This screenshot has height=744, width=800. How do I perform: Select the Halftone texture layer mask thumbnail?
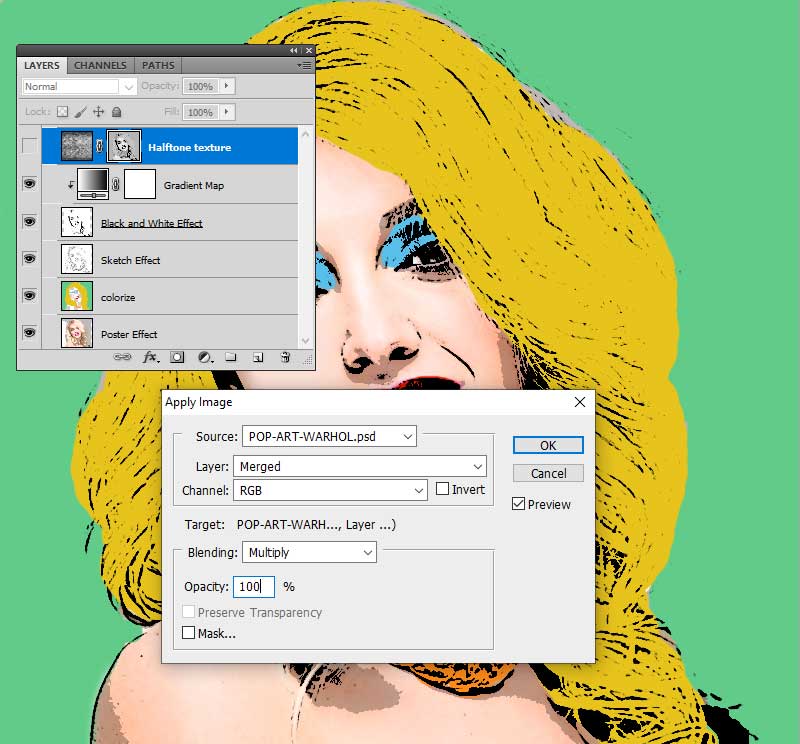pyautogui.click(x=123, y=146)
